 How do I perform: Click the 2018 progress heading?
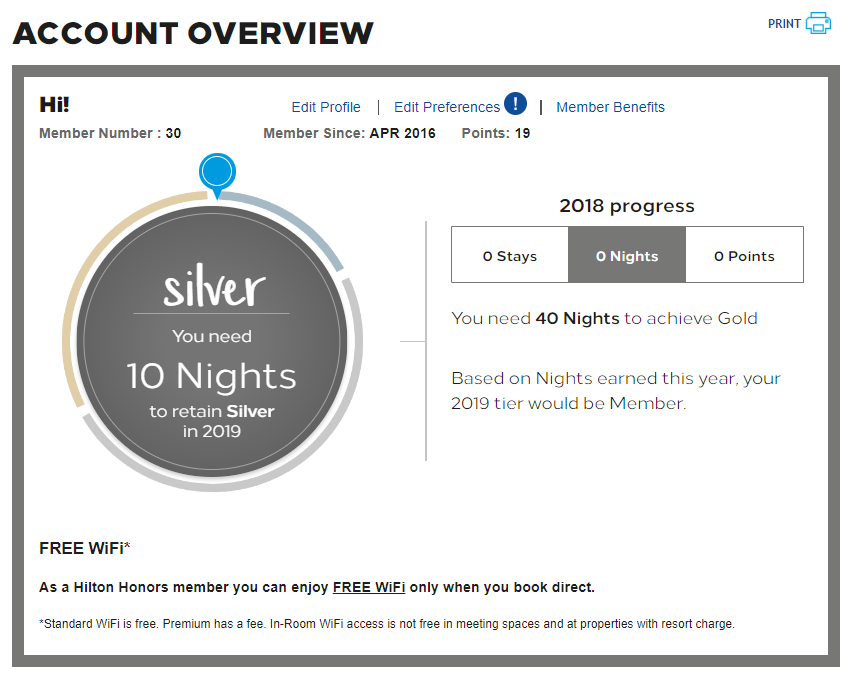coord(626,206)
